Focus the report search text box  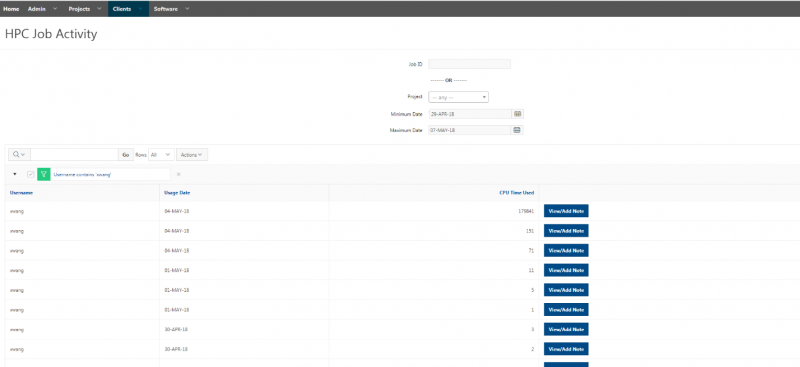[x=74, y=155]
